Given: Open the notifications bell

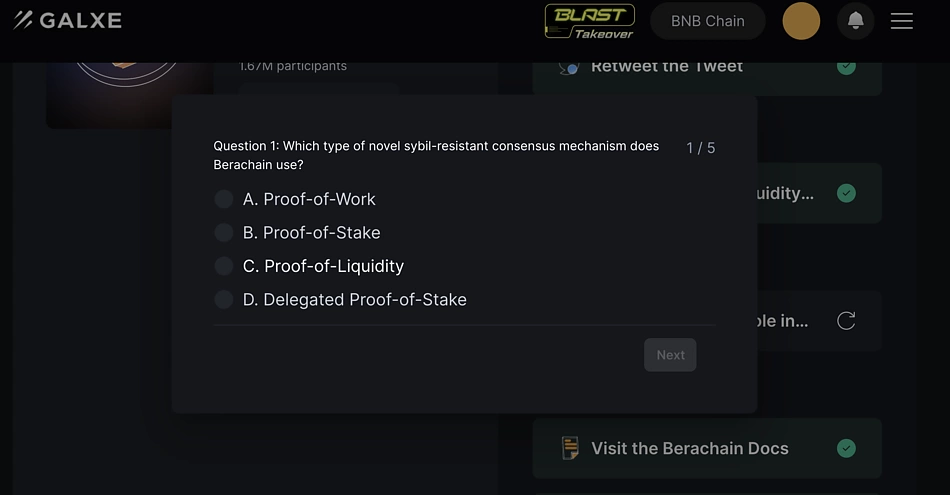Looking at the screenshot, I should [855, 21].
